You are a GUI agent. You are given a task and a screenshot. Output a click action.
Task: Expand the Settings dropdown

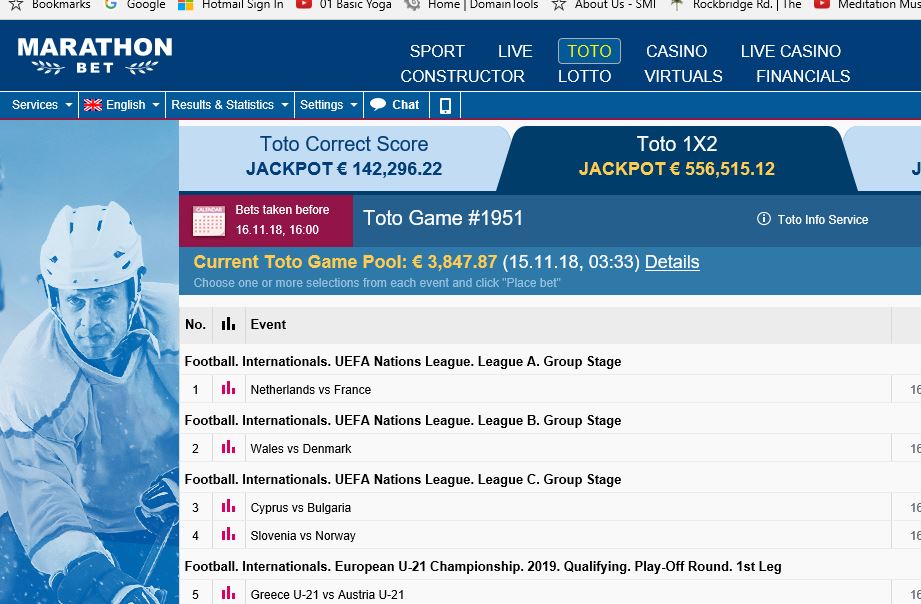328,104
